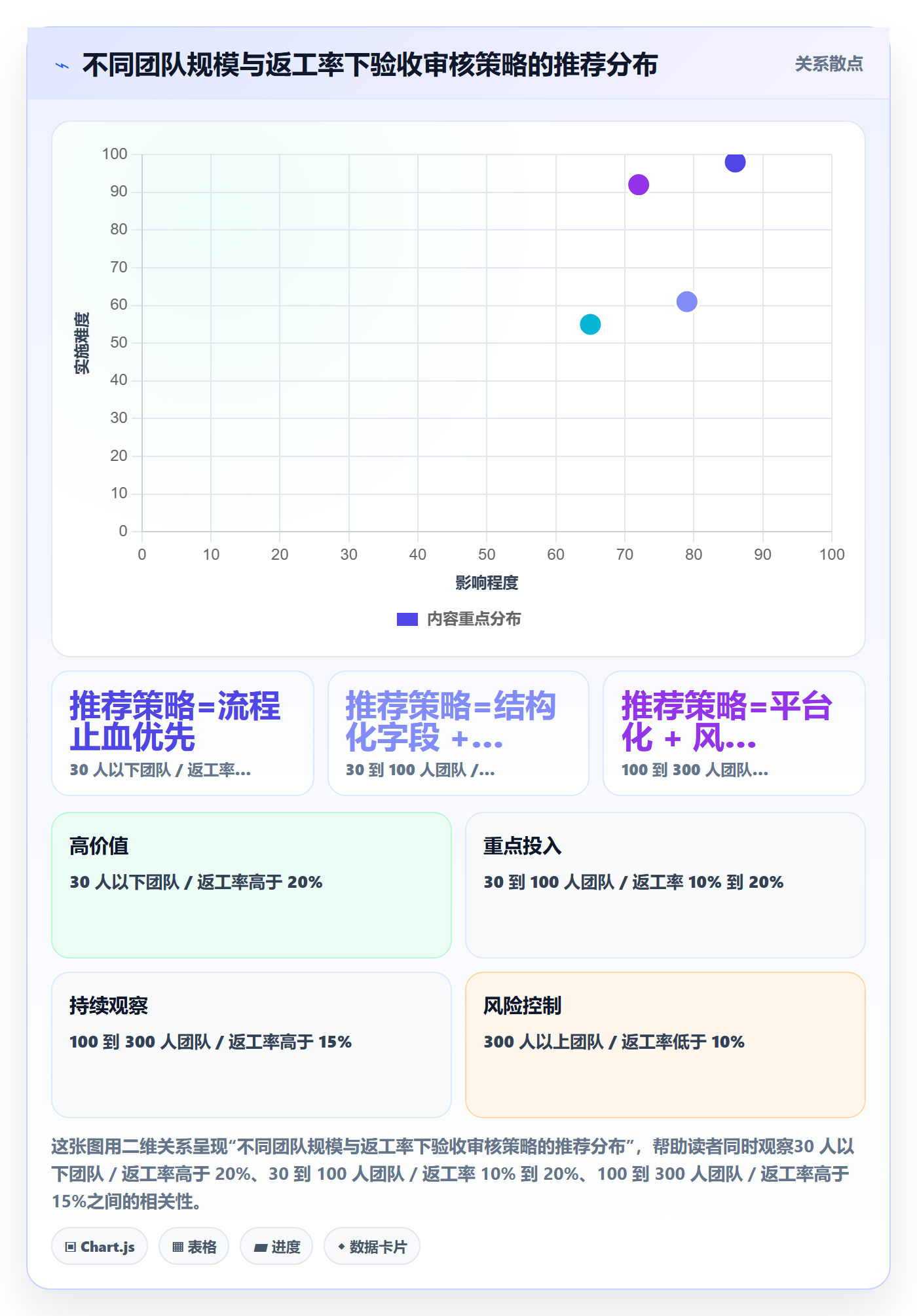917x1316 pixels.
Task: Click the dark blue scatter point at the chart top
Action: [x=735, y=162]
